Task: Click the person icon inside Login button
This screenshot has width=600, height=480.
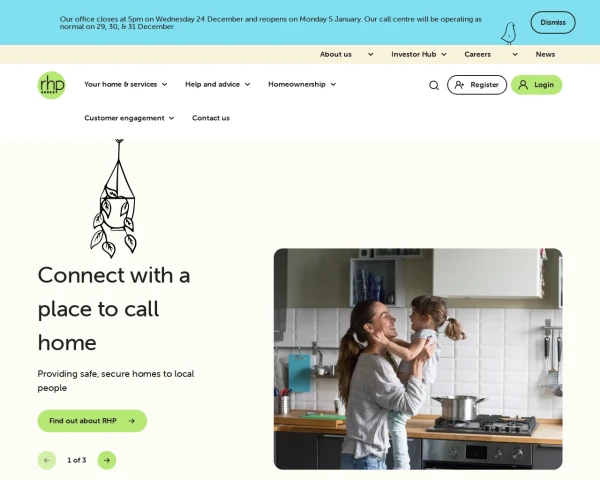Action: coord(523,85)
